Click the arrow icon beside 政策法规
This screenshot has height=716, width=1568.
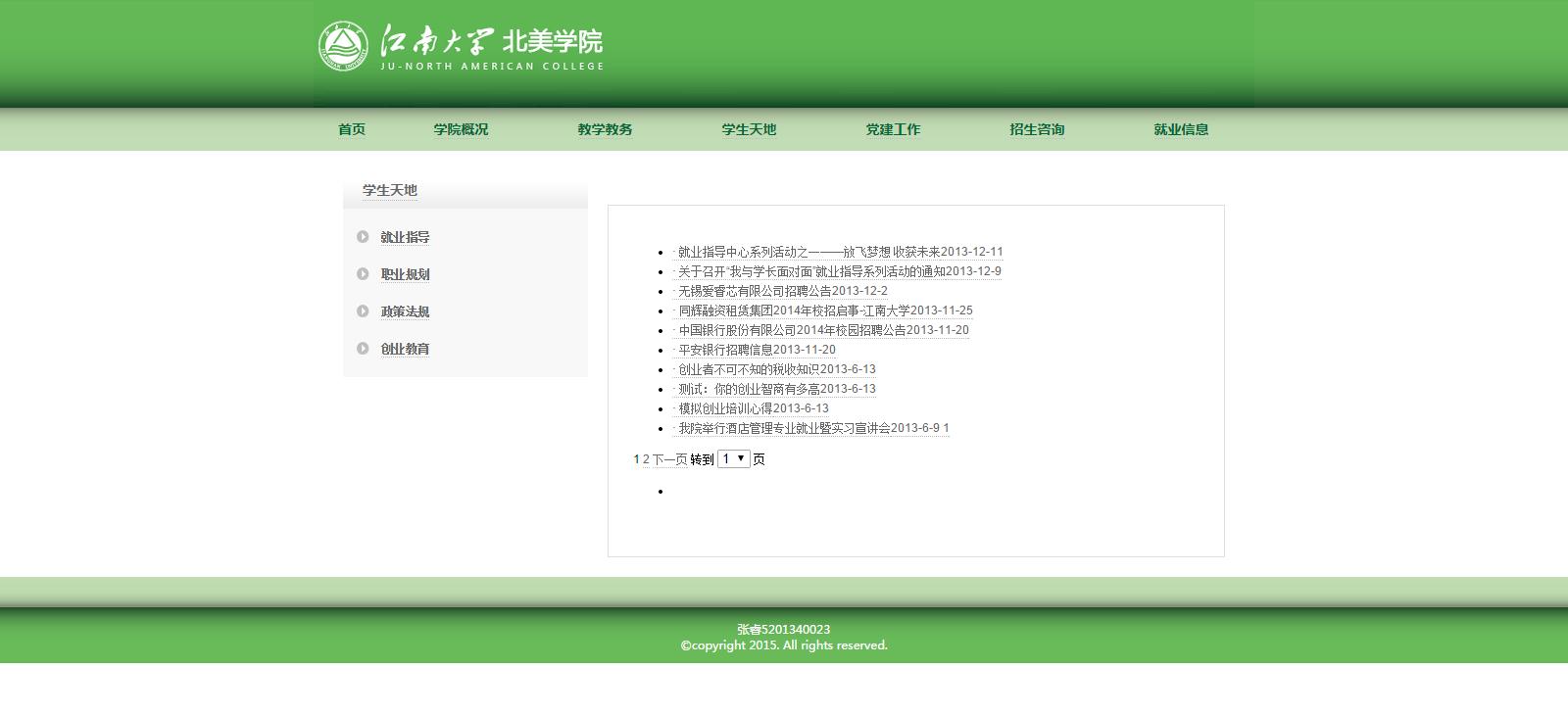(363, 311)
